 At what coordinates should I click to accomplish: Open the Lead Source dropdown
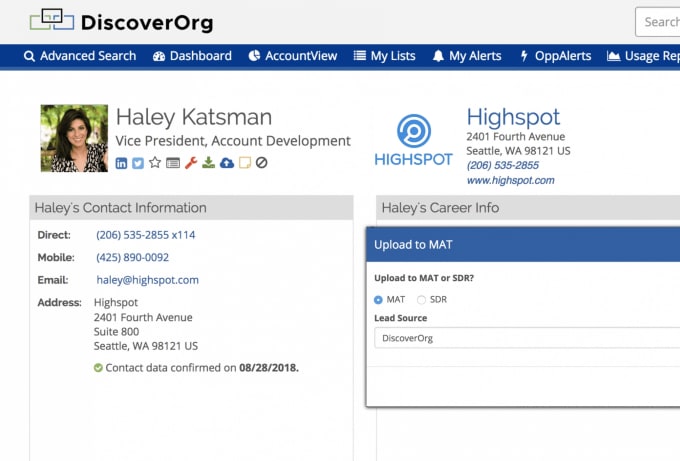(527, 338)
